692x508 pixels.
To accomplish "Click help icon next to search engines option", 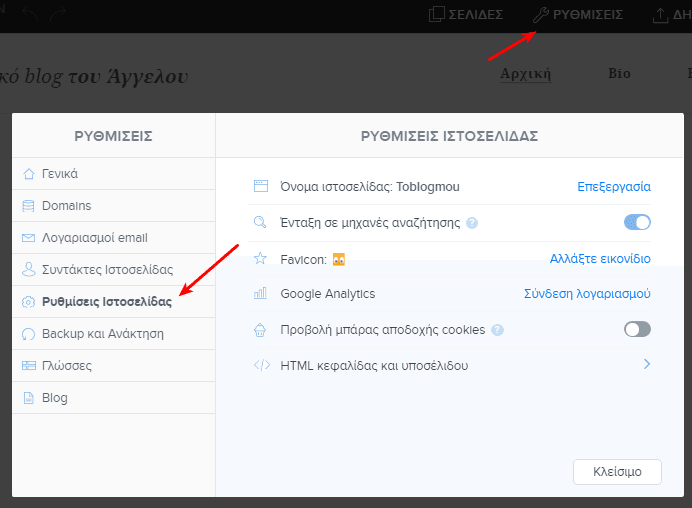I will click(472, 223).
